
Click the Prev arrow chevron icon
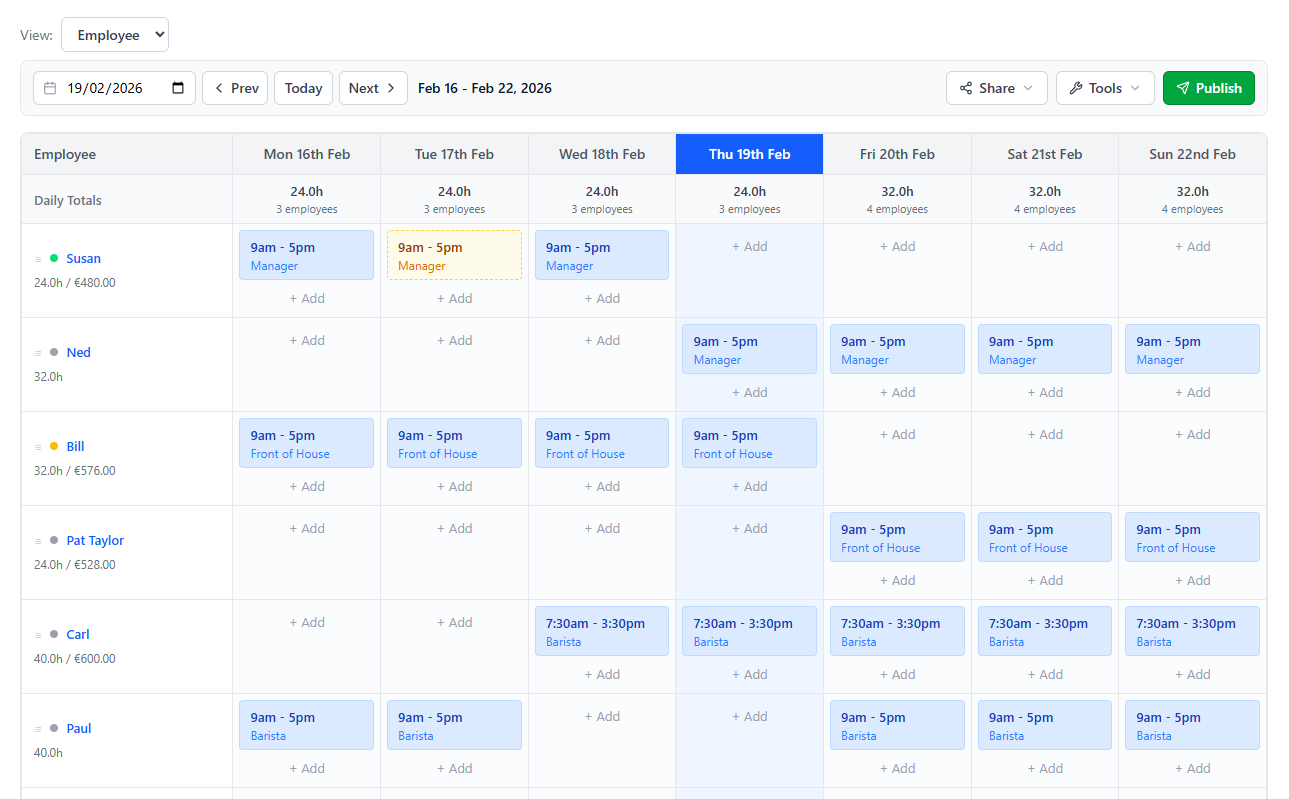tap(219, 88)
